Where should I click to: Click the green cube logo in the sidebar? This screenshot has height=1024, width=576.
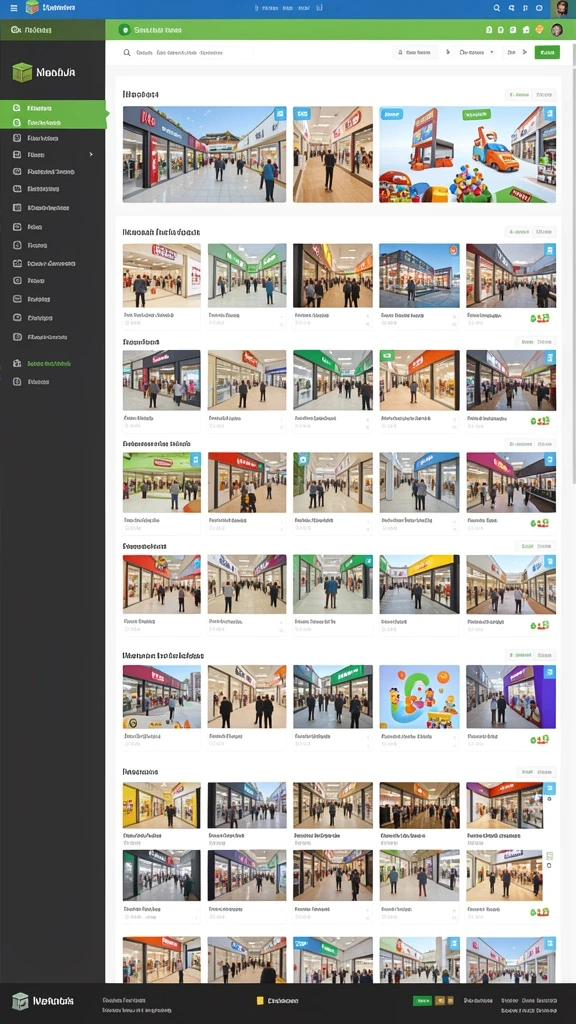22,72
